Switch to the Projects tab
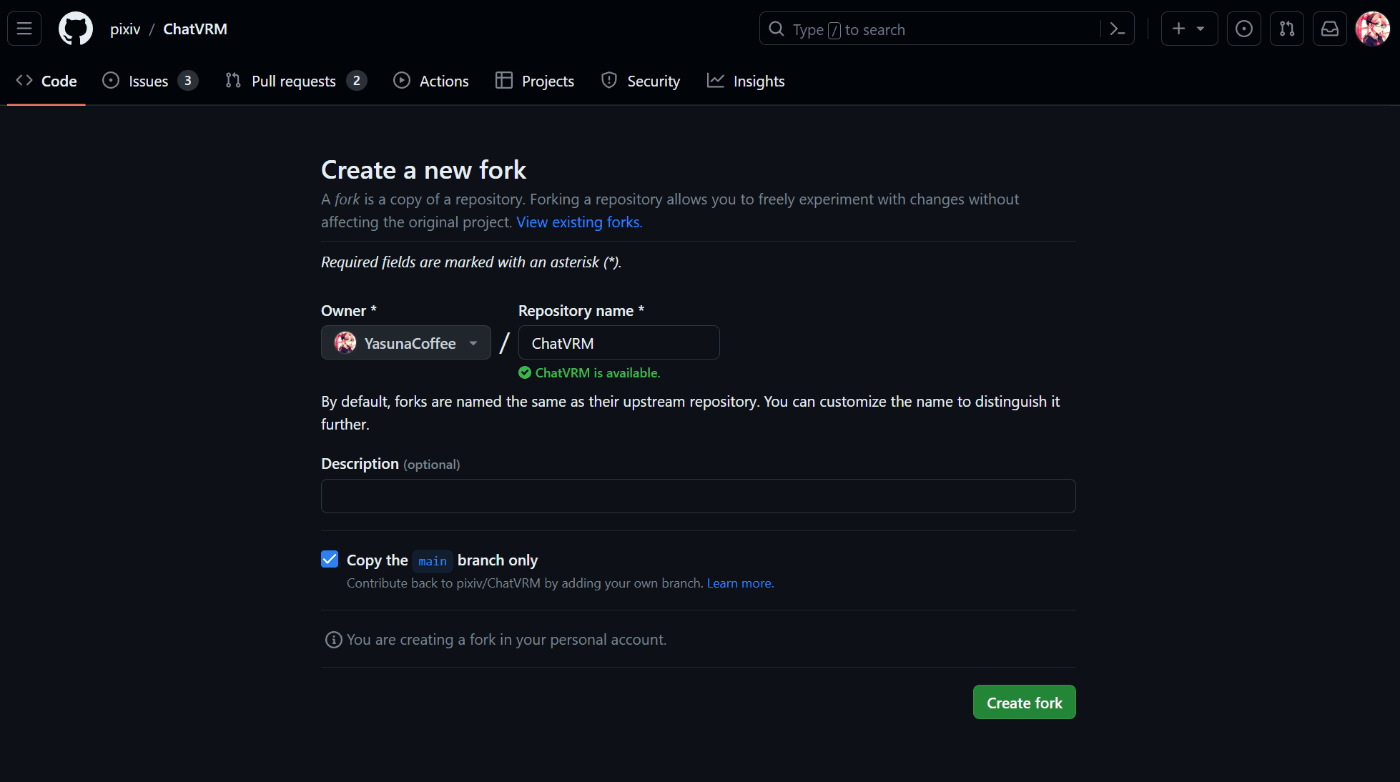The image size is (1400, 782). click(535, 81)
